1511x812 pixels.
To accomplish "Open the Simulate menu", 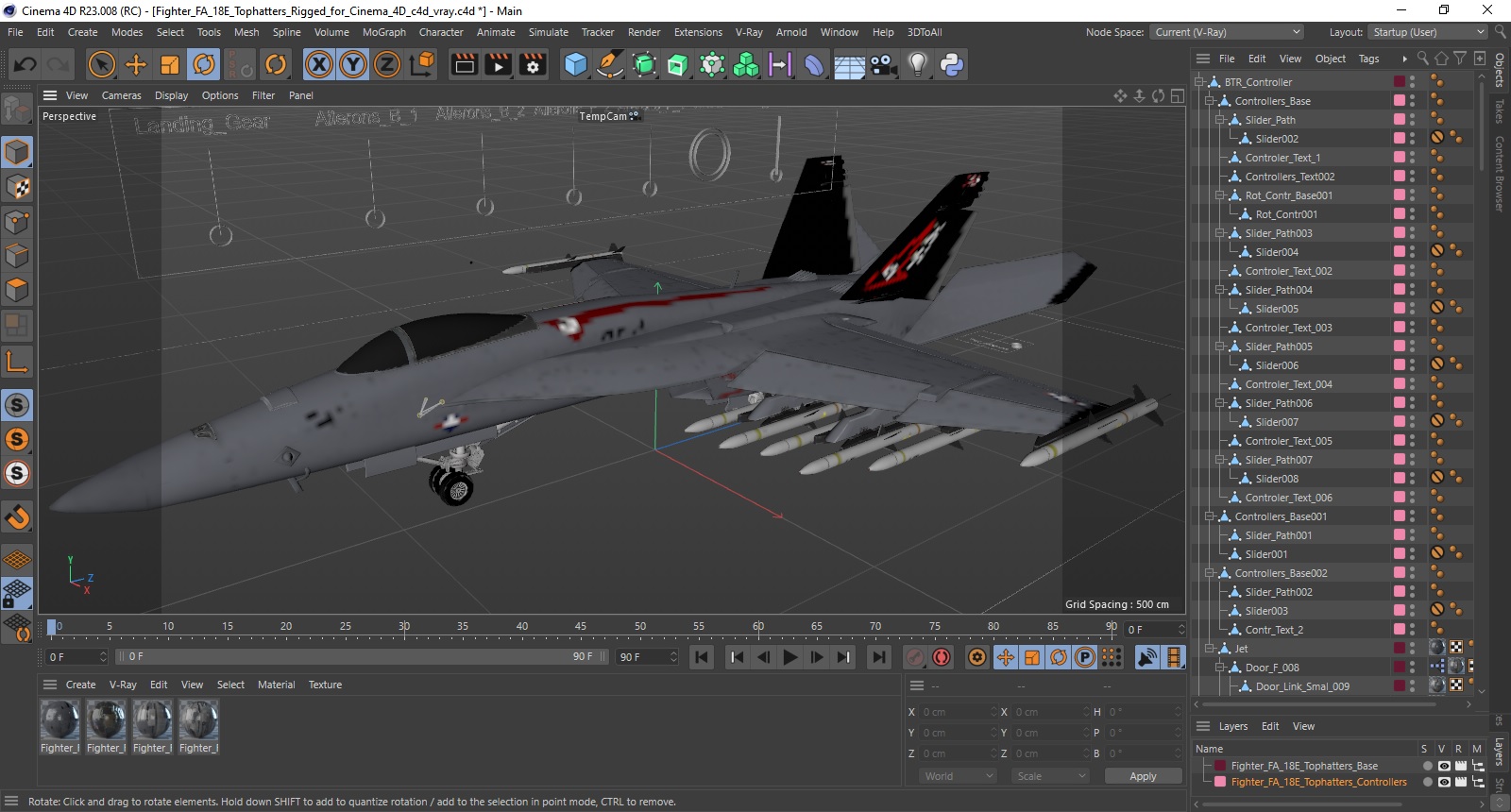I will [x=549, y=32].
